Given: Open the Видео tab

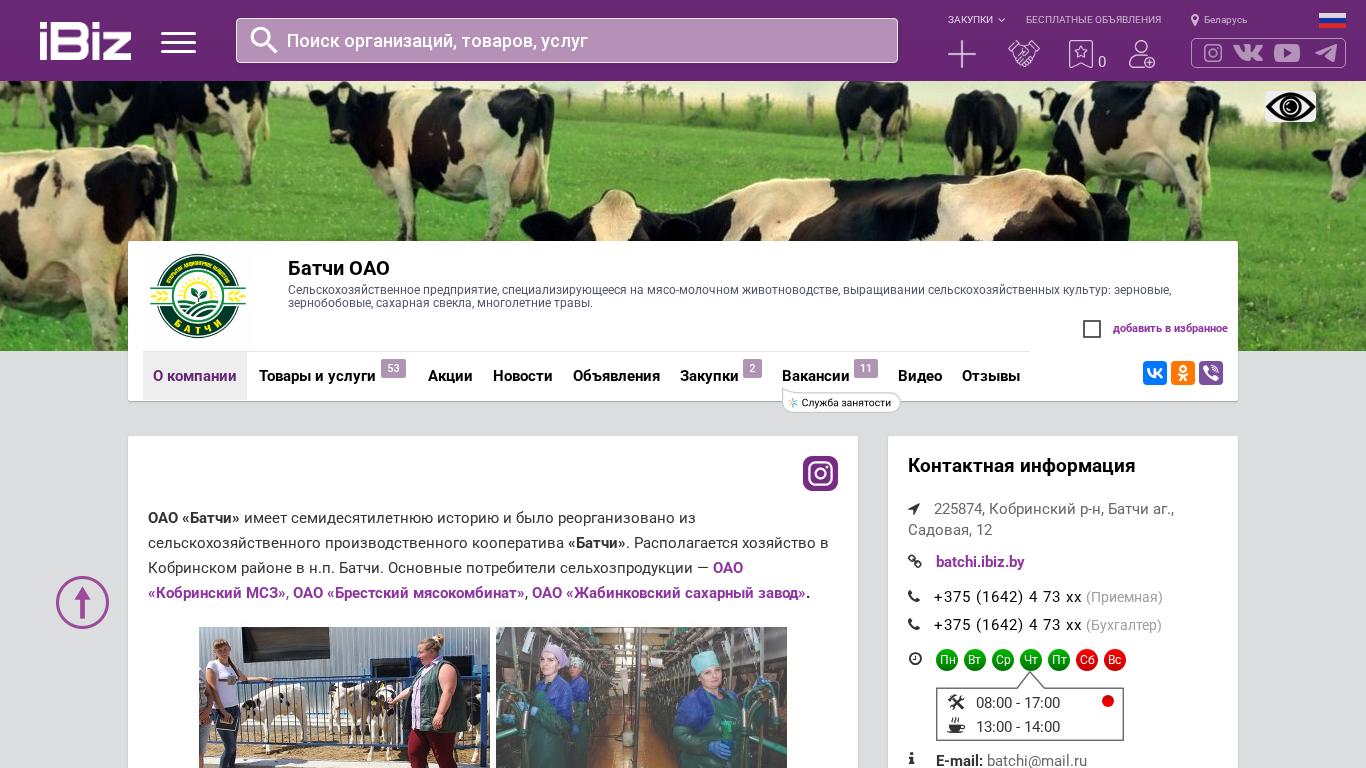Looking at the screenshot, I should [920, 376].
